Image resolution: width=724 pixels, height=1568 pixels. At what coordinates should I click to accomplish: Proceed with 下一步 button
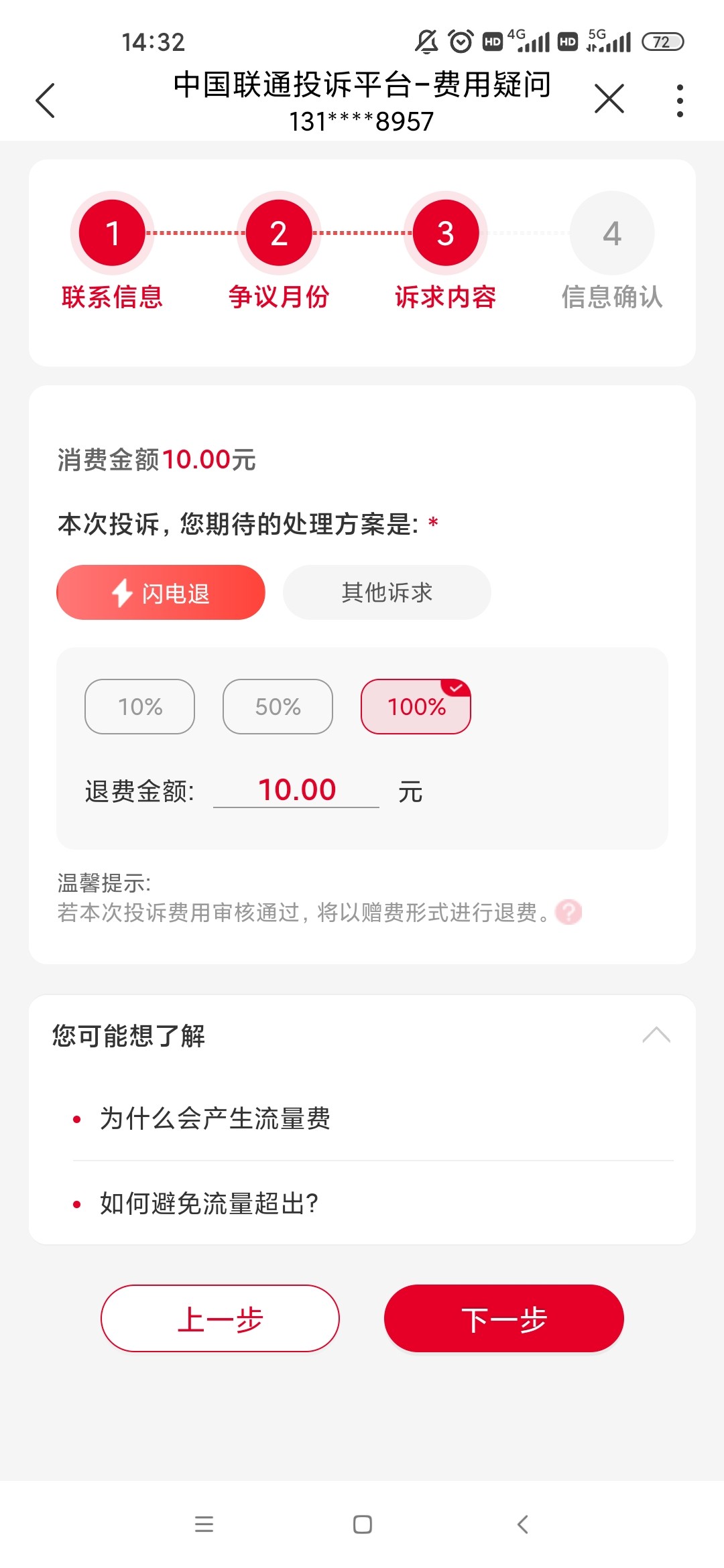click(504, 1318)
